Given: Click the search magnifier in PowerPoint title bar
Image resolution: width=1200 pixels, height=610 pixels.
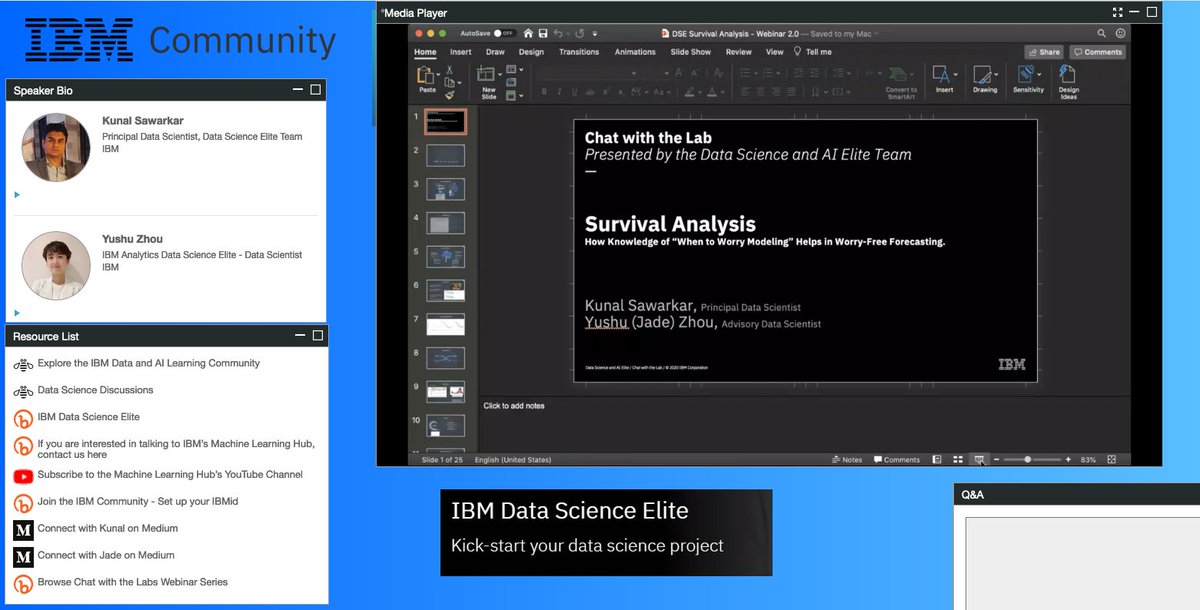Looking at the screenshot, I should pyautogui.click(x=1101, y=33).
